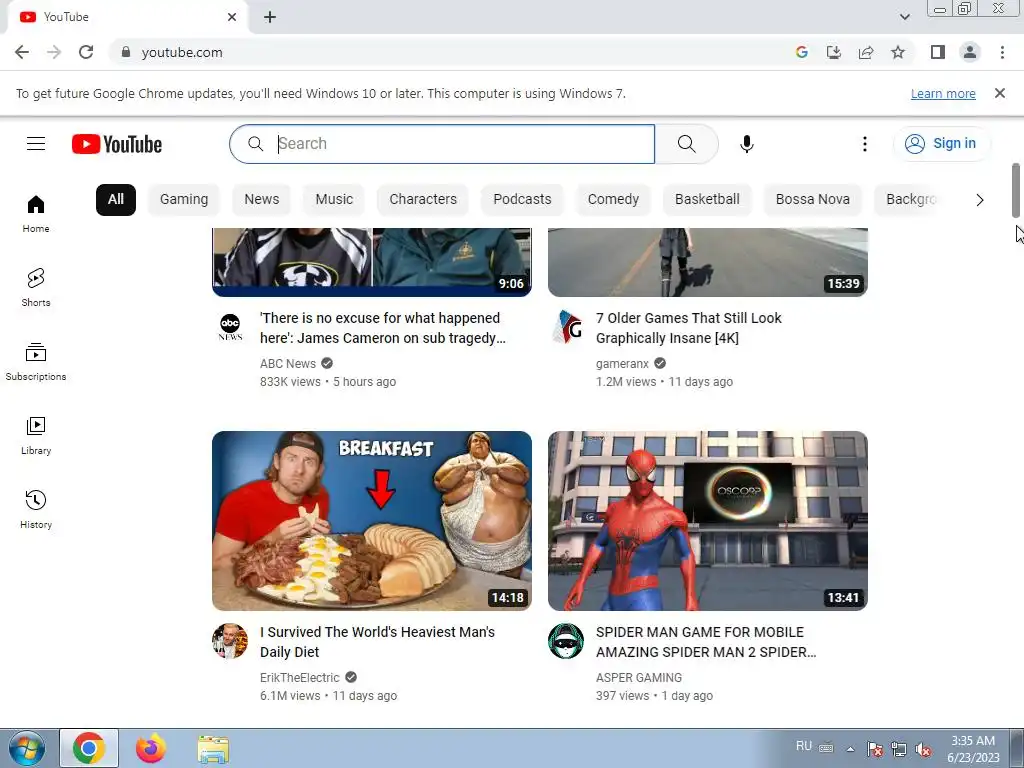Select the Music filter chip
The image size is (1024, 768).
(x=334, y=200)
